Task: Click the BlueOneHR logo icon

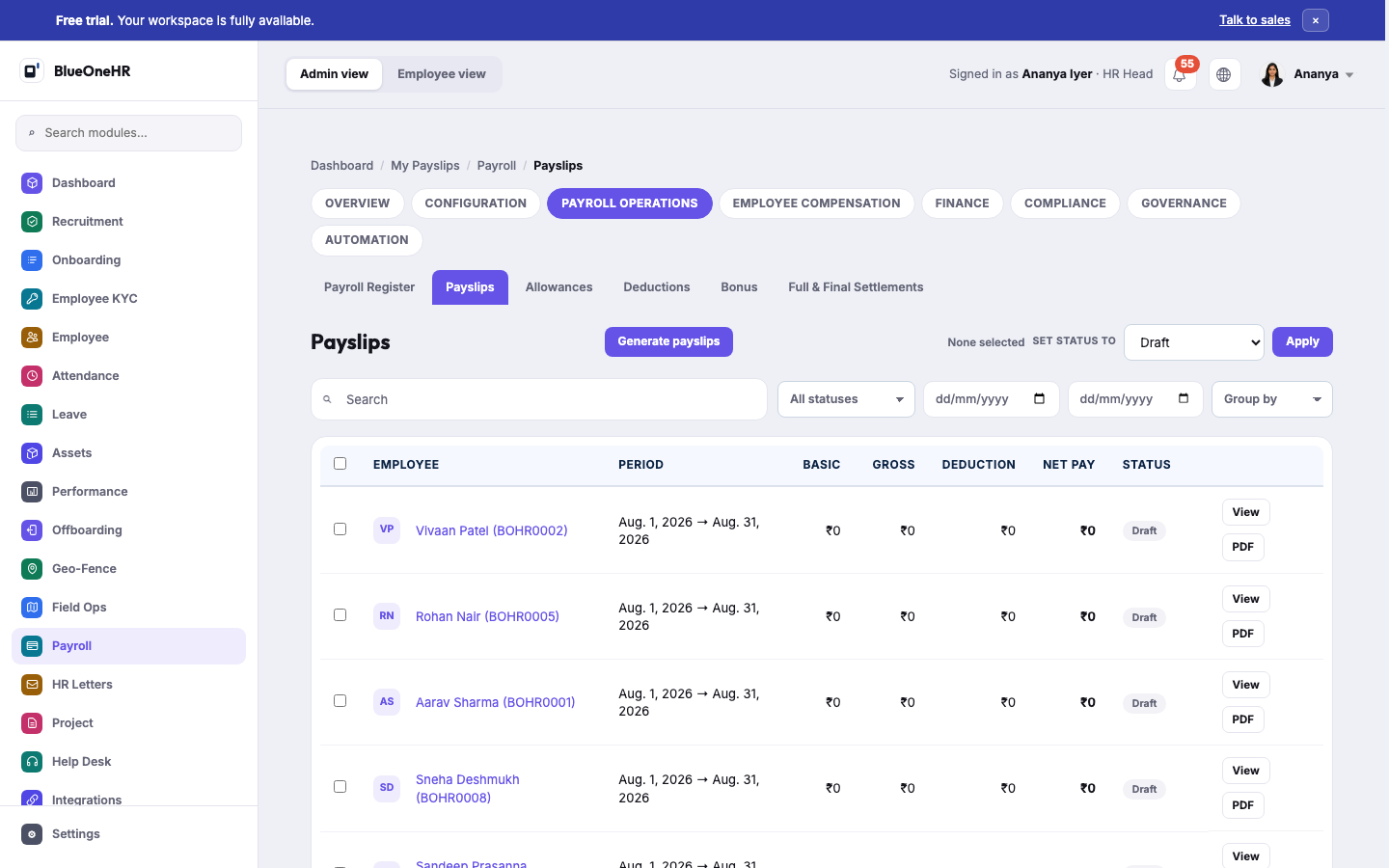Action: point(32,70)
